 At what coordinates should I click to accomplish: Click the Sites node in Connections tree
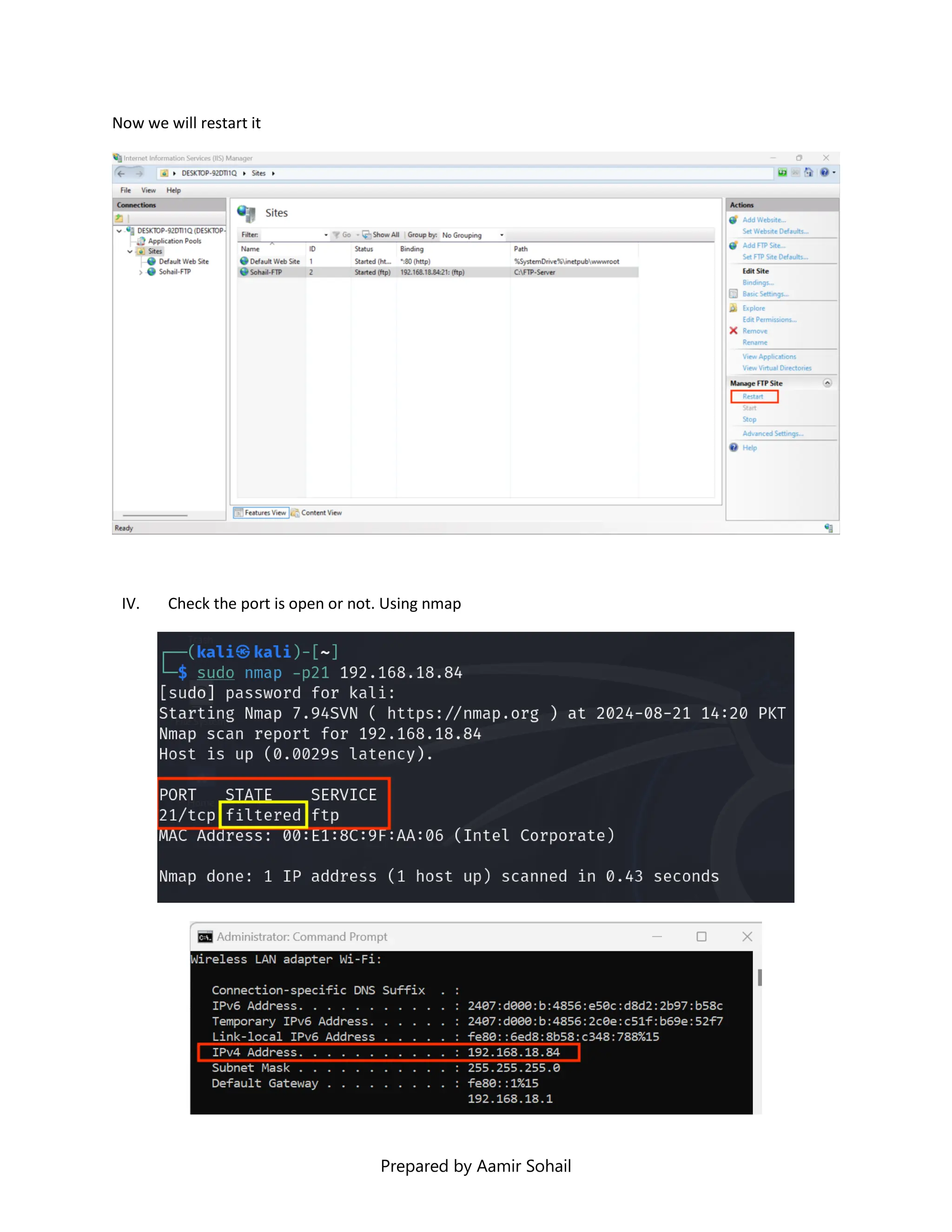[x=155, y=252]
